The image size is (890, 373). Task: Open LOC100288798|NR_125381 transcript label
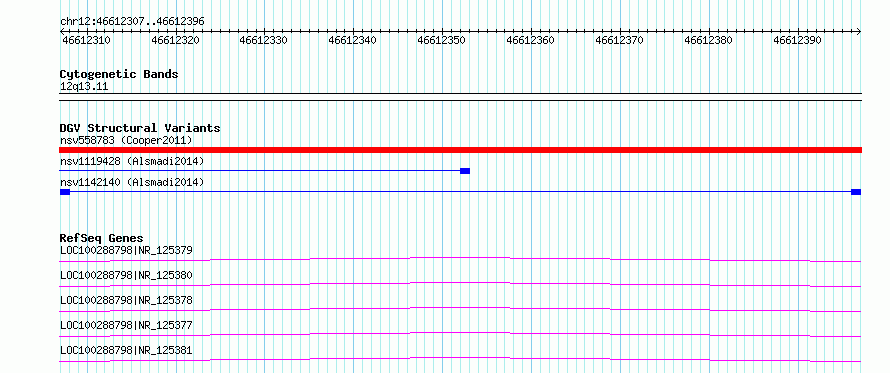click(x=126, y=350)
